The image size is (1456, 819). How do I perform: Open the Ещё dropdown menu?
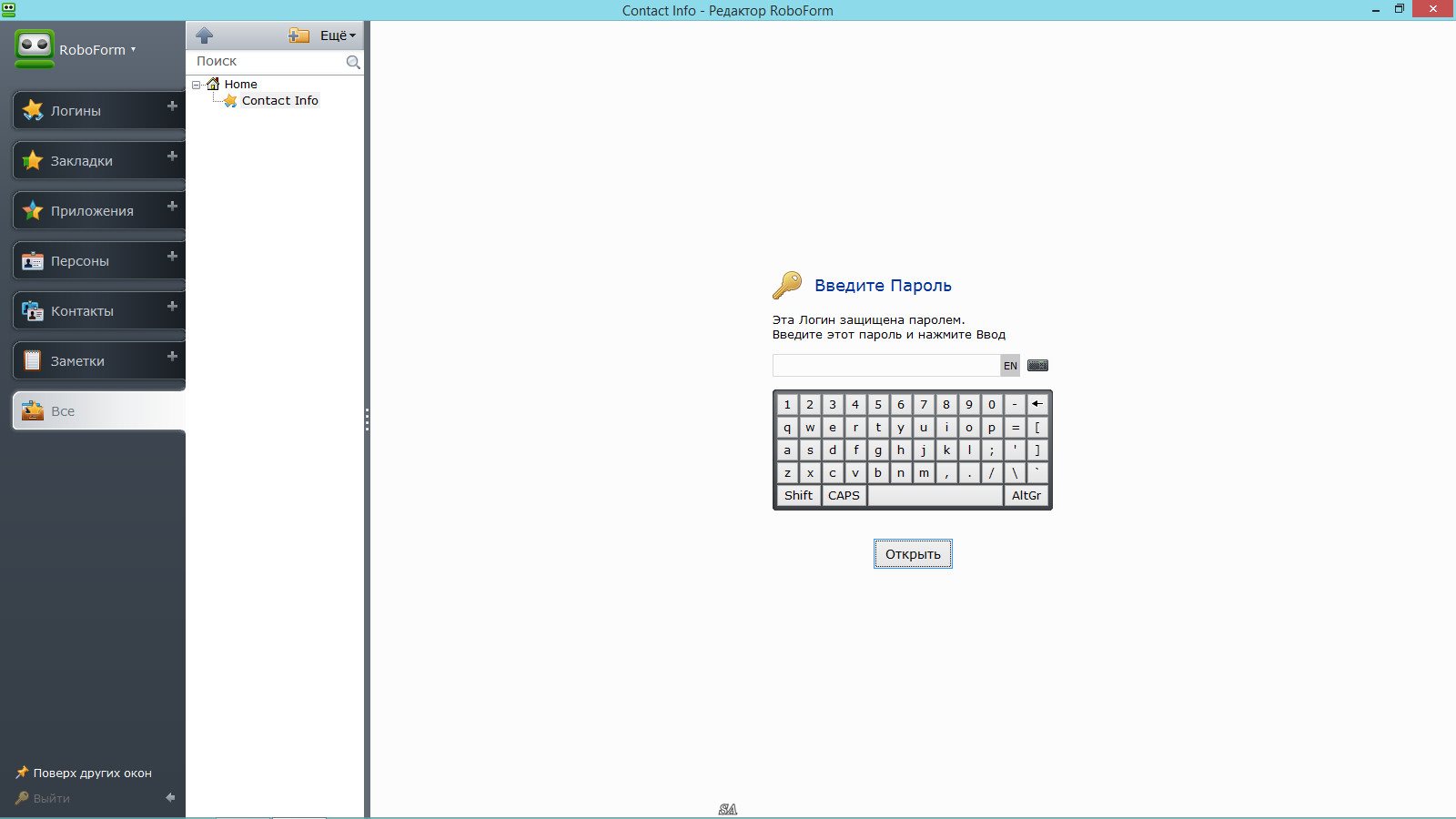click(x=338, y=35)
